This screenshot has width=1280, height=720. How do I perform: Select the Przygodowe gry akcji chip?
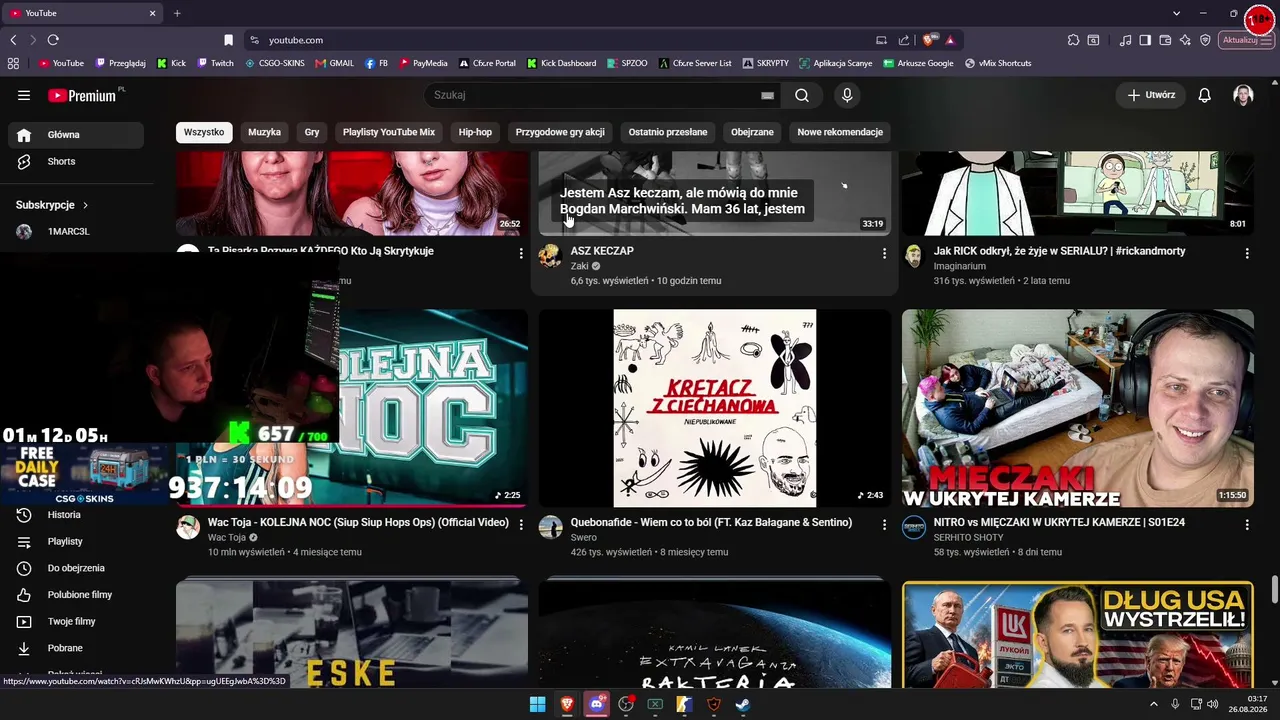coord(560,132)
